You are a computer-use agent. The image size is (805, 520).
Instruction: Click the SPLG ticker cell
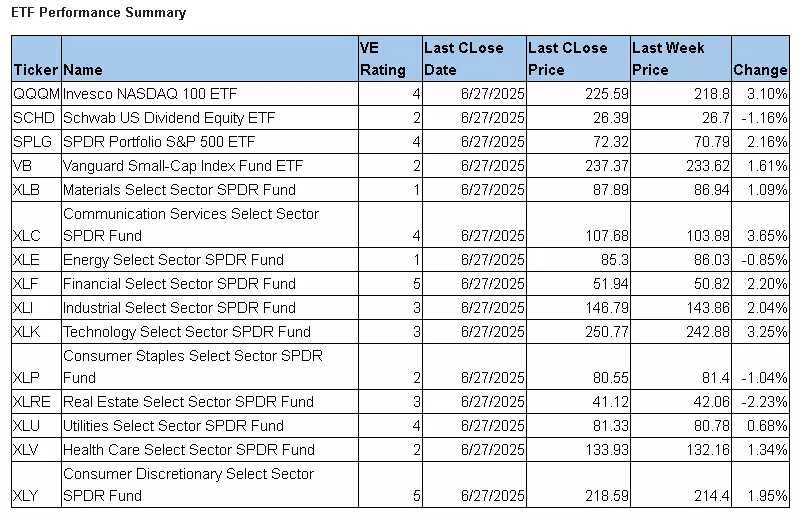[x=34, y=142]
